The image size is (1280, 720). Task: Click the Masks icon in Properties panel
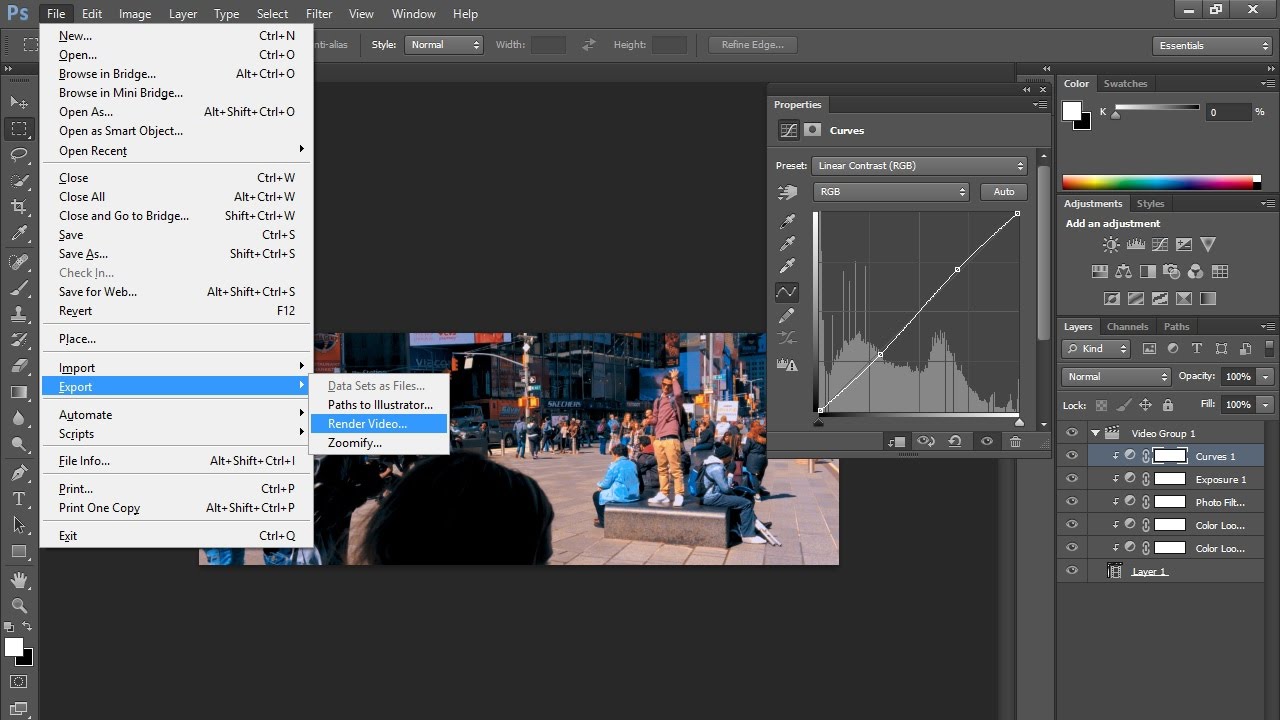coord(813,130)
